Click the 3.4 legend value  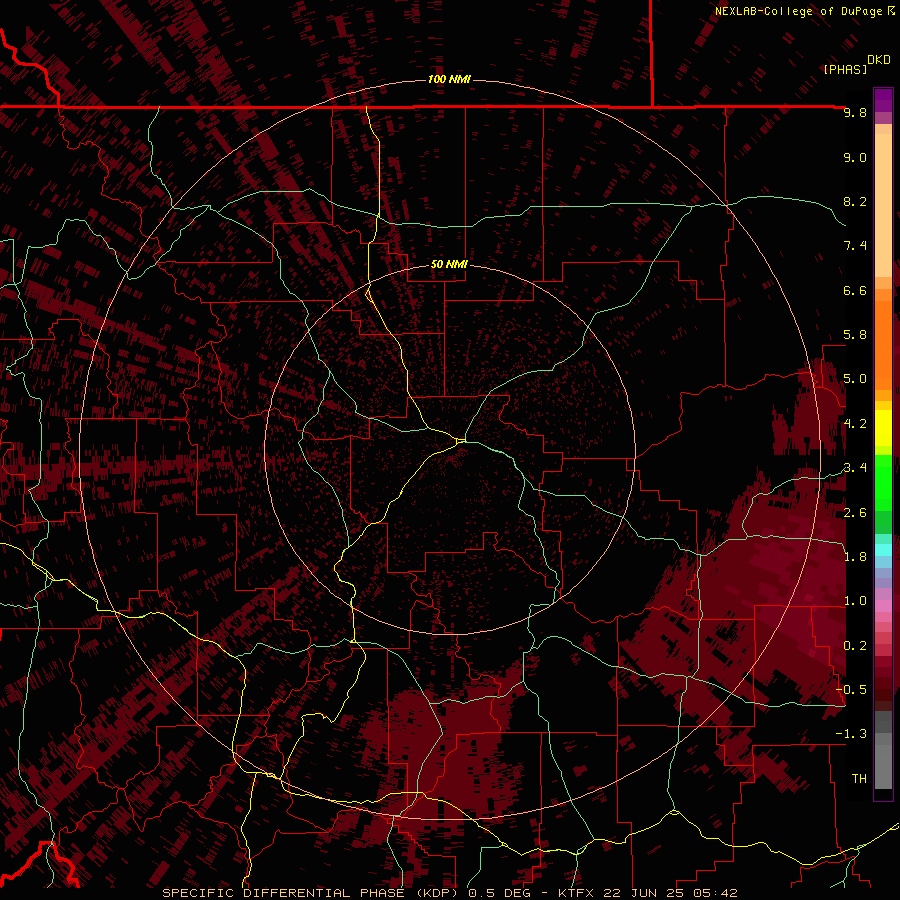(x=855, y=467)
